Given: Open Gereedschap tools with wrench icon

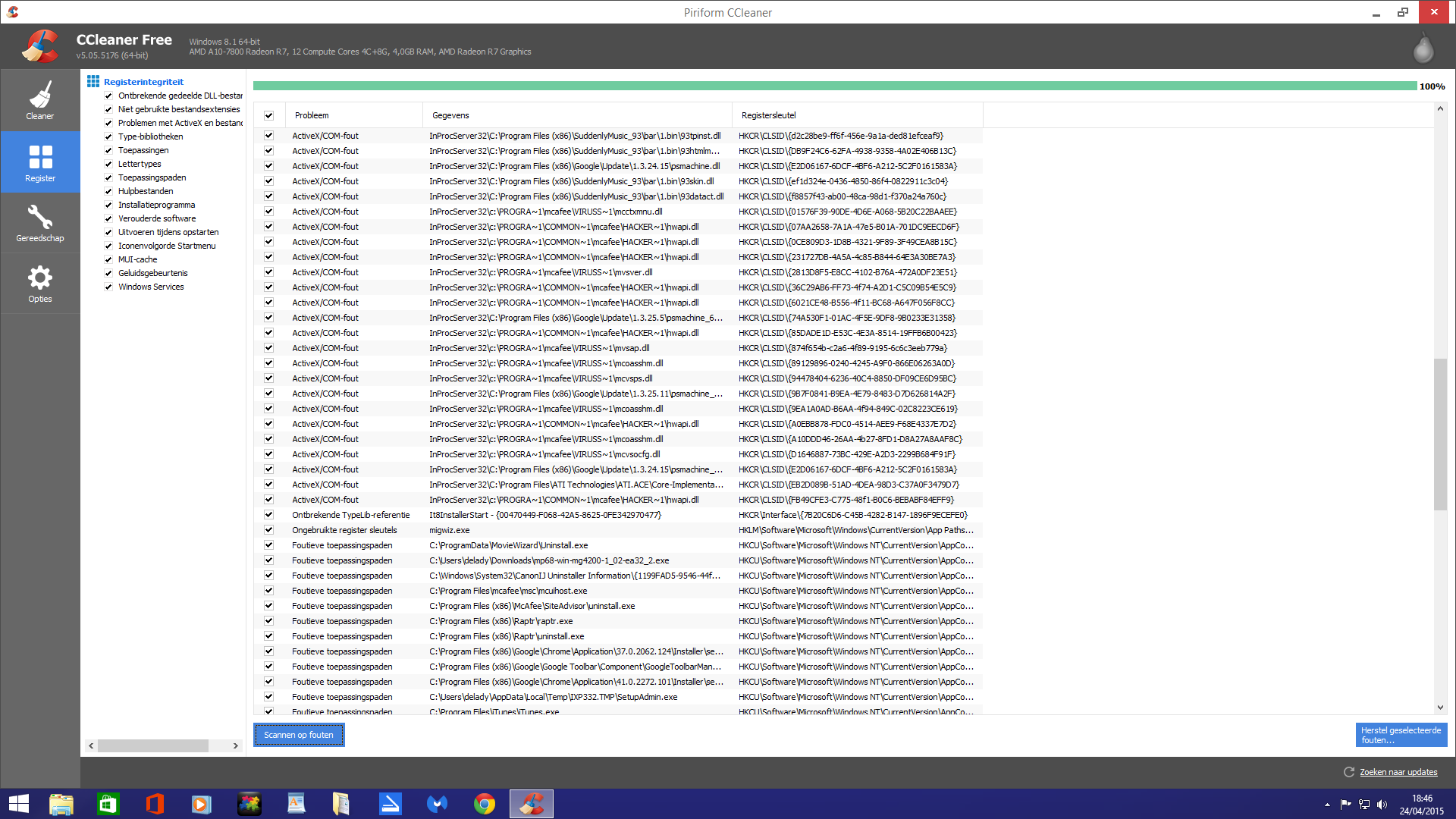Looking at the screenshot, I should pyautogui.click(x=40, y=223).
